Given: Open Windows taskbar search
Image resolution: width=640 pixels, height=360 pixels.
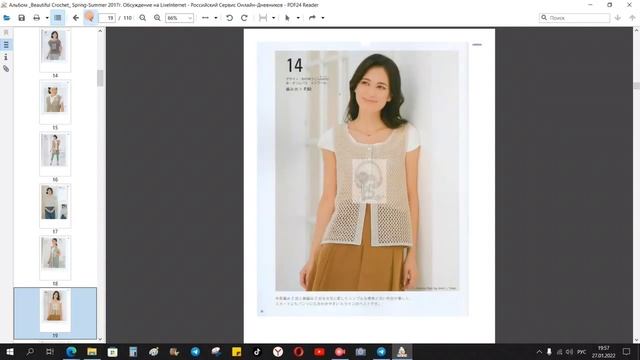Looking at the screenshot, I should coord(30,352).
